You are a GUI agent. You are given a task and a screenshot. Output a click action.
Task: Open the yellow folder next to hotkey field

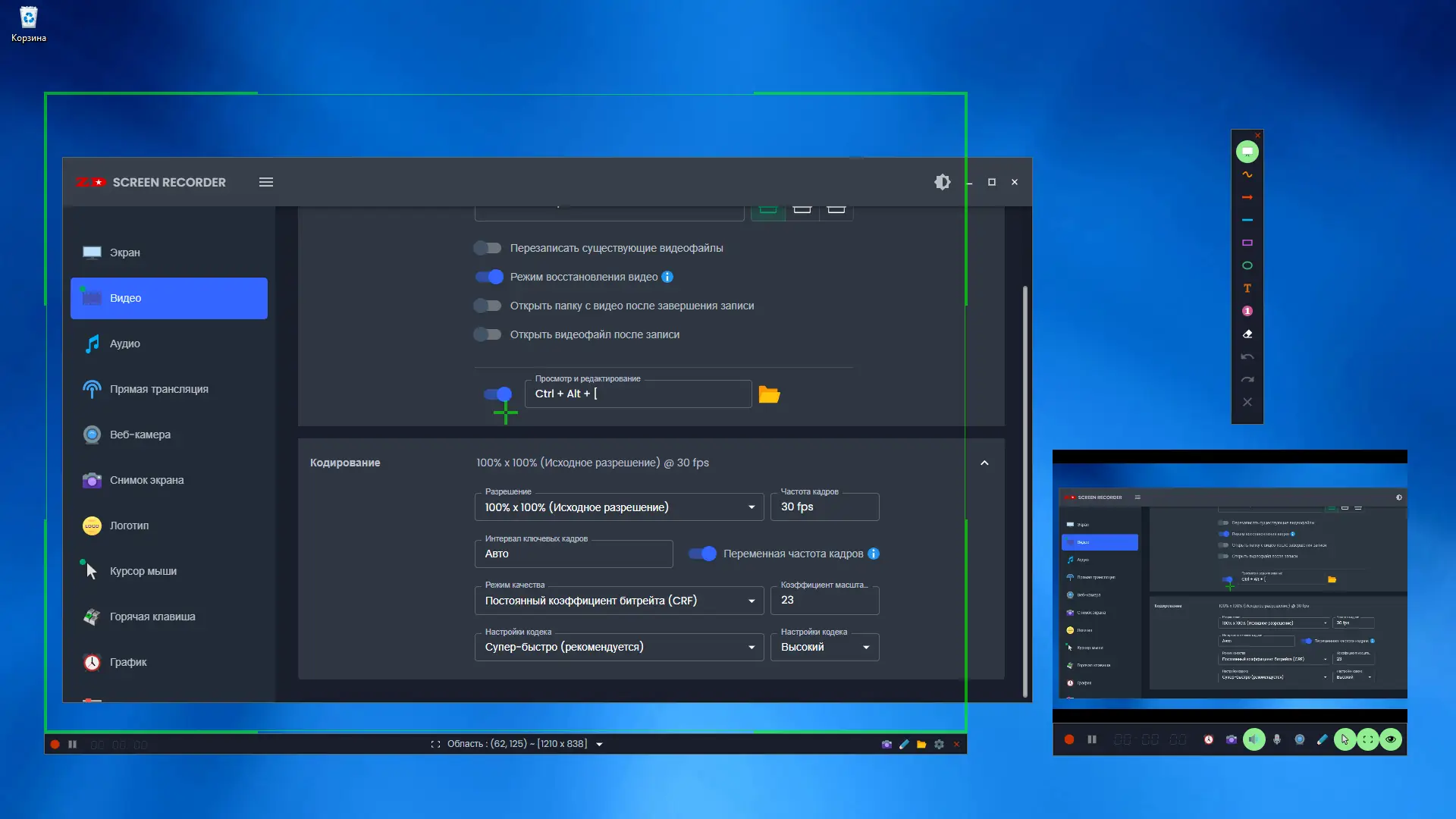point(769,394)
